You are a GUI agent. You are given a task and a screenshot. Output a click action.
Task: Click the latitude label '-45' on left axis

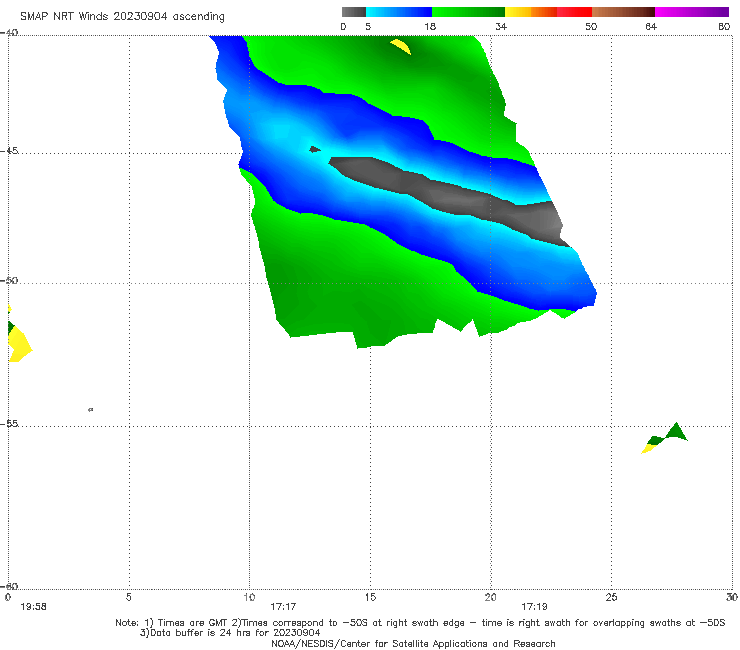pos(9,151)
